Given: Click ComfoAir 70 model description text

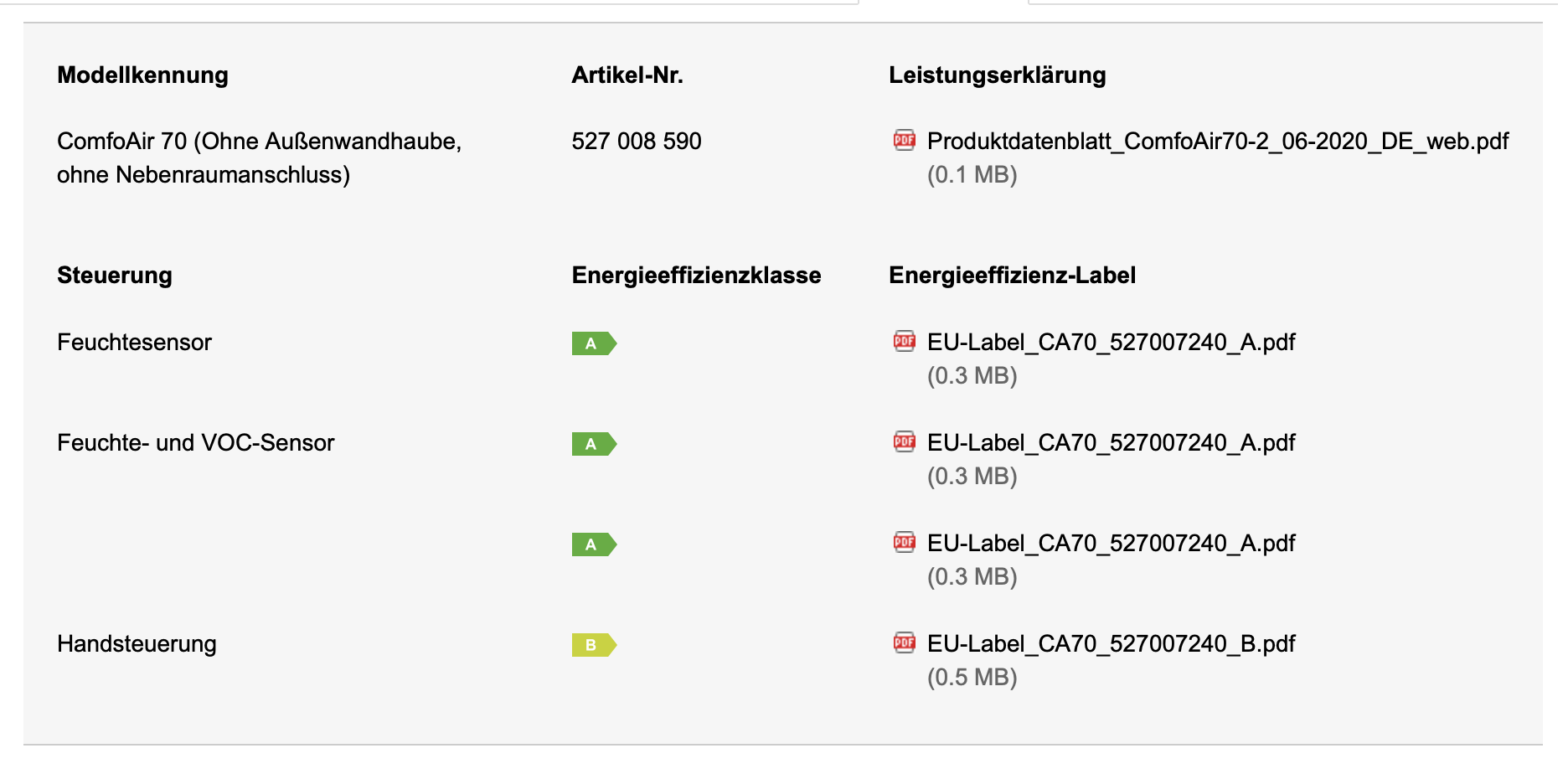Looking at the screenshot, I should [259, 157].
